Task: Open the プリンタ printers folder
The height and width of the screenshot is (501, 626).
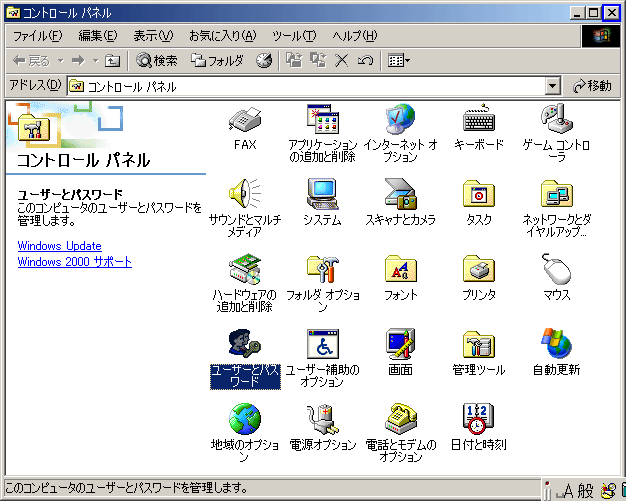Action: point(479,269)
